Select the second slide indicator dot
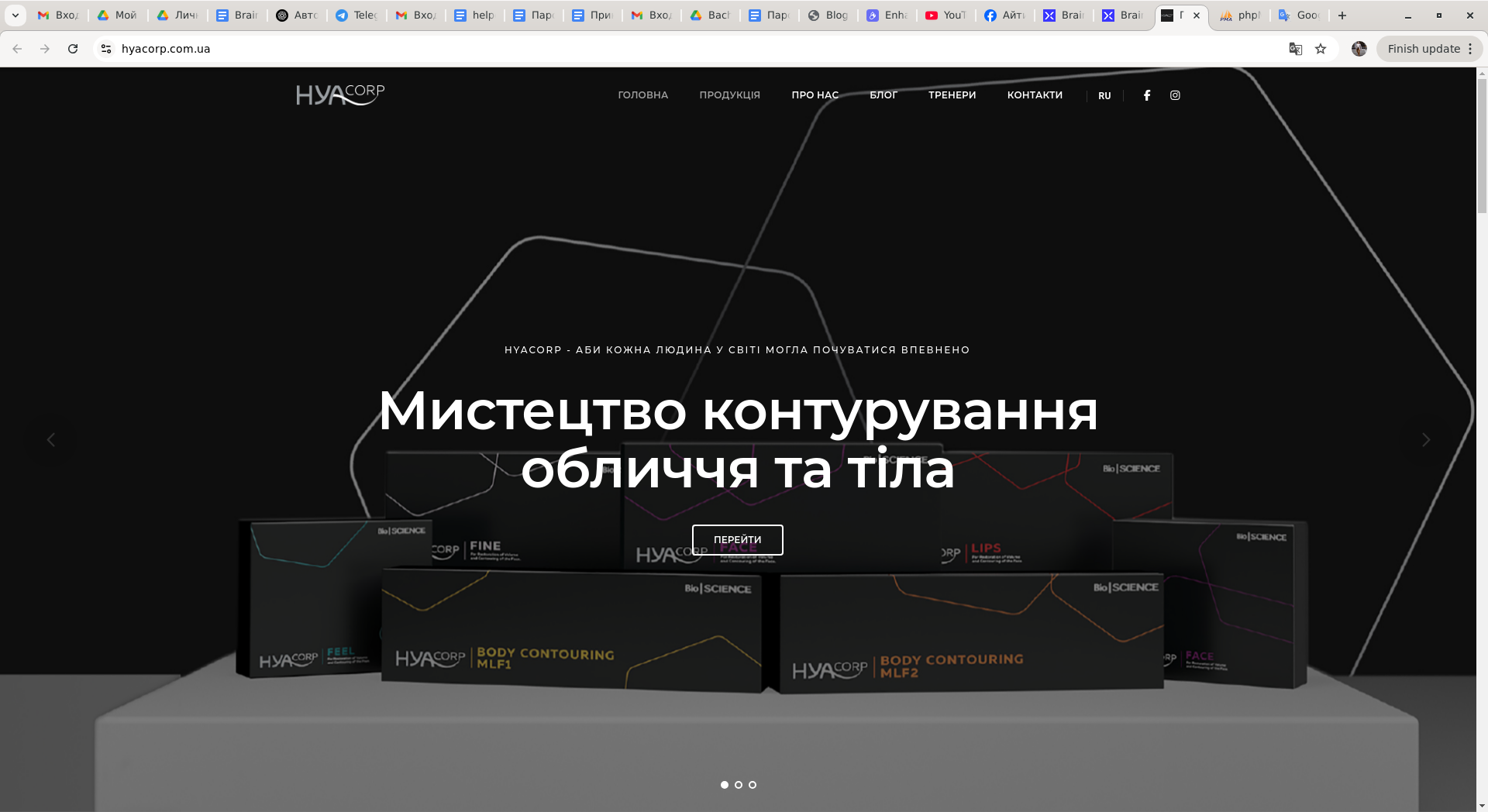 point(739,785)
